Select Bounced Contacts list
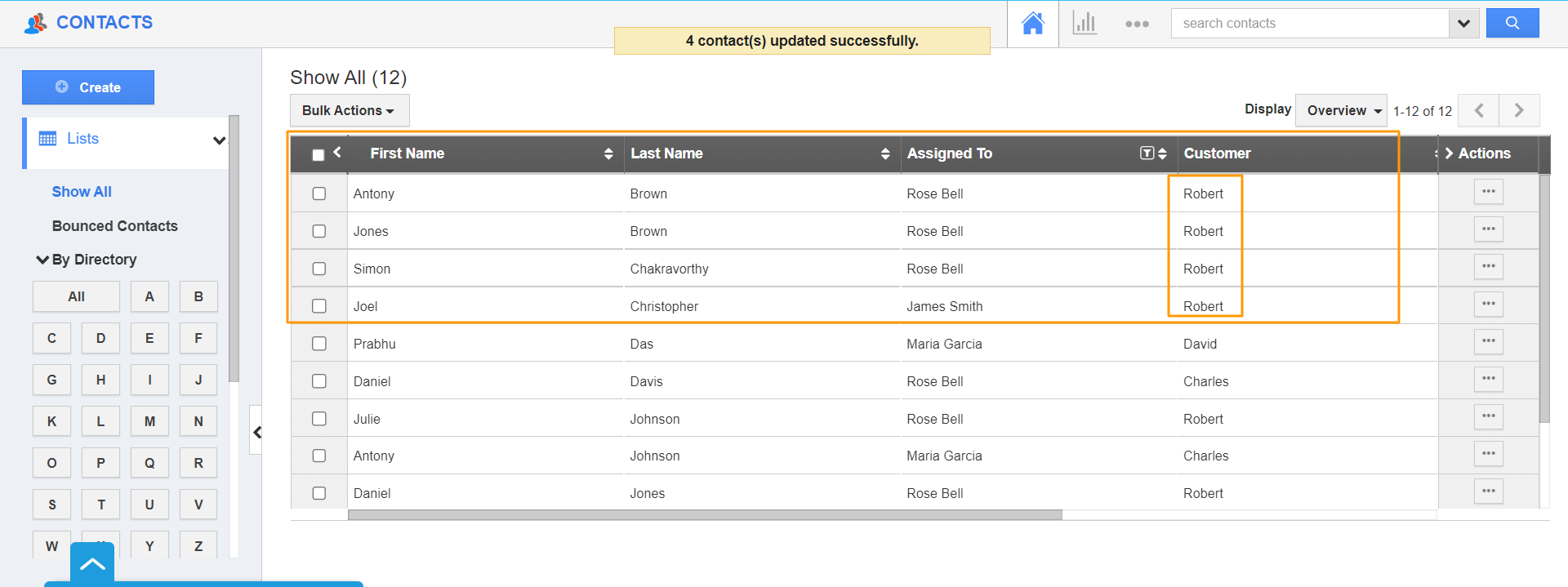Image resolution: width=1568 pixels, height=587 pixels. pos(114,226)
